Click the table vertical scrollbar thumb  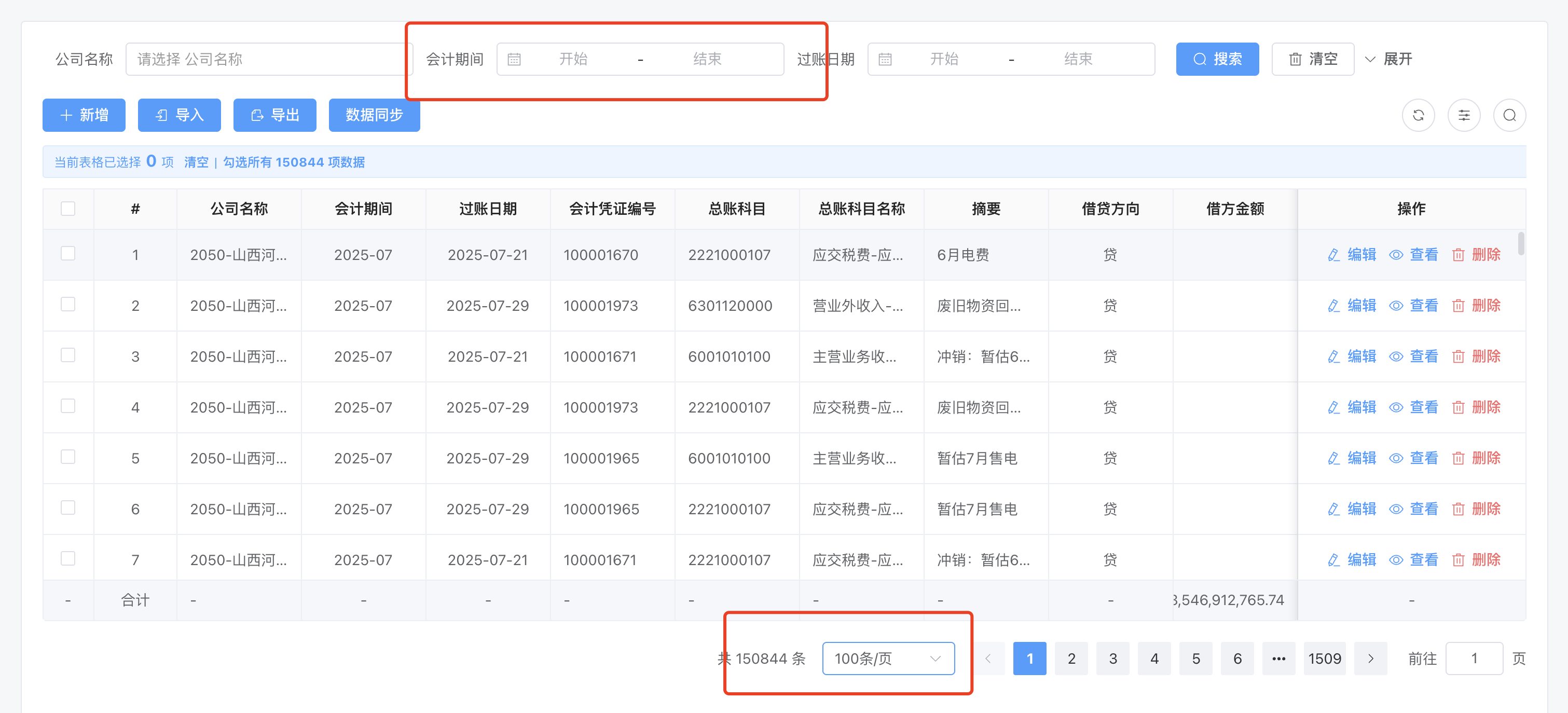(1520, 243)
